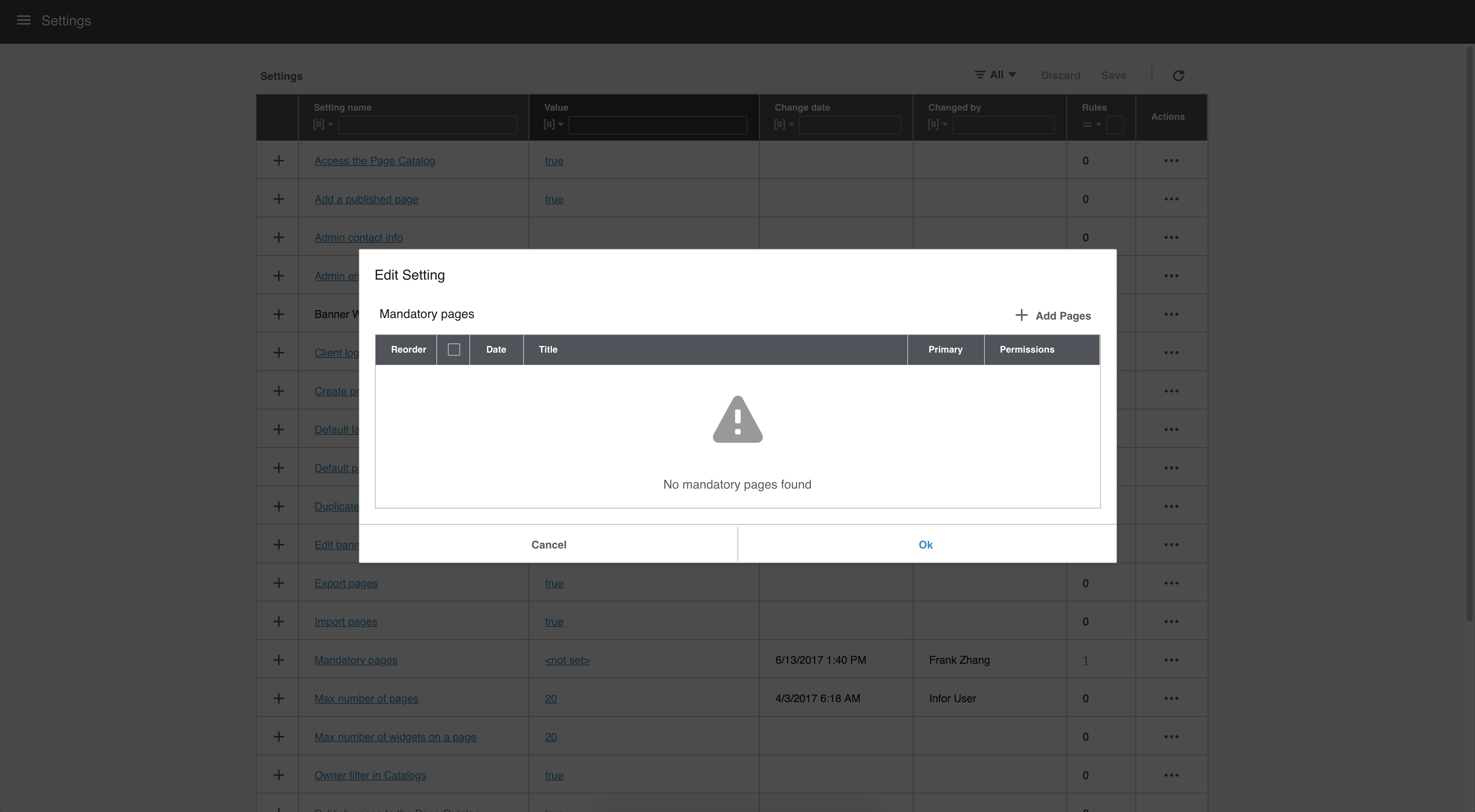Open actions menu for Export pages
This screenshot has height=812, width=1475.
[x=1171, y=583]
